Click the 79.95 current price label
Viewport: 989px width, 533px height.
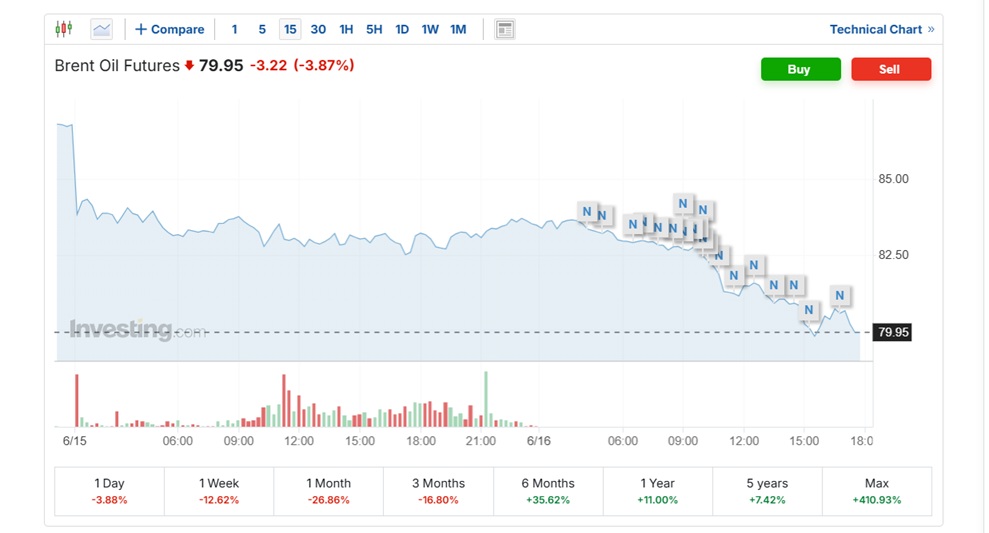coord(892,332)
